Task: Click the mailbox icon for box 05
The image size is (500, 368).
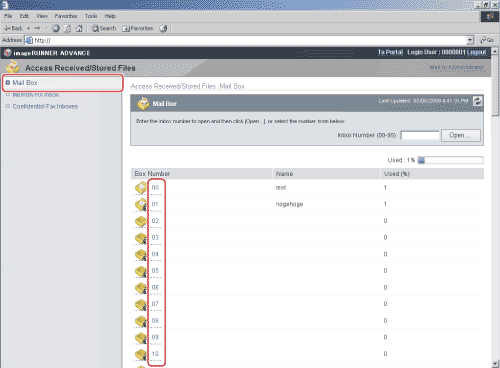Action: 141,271
